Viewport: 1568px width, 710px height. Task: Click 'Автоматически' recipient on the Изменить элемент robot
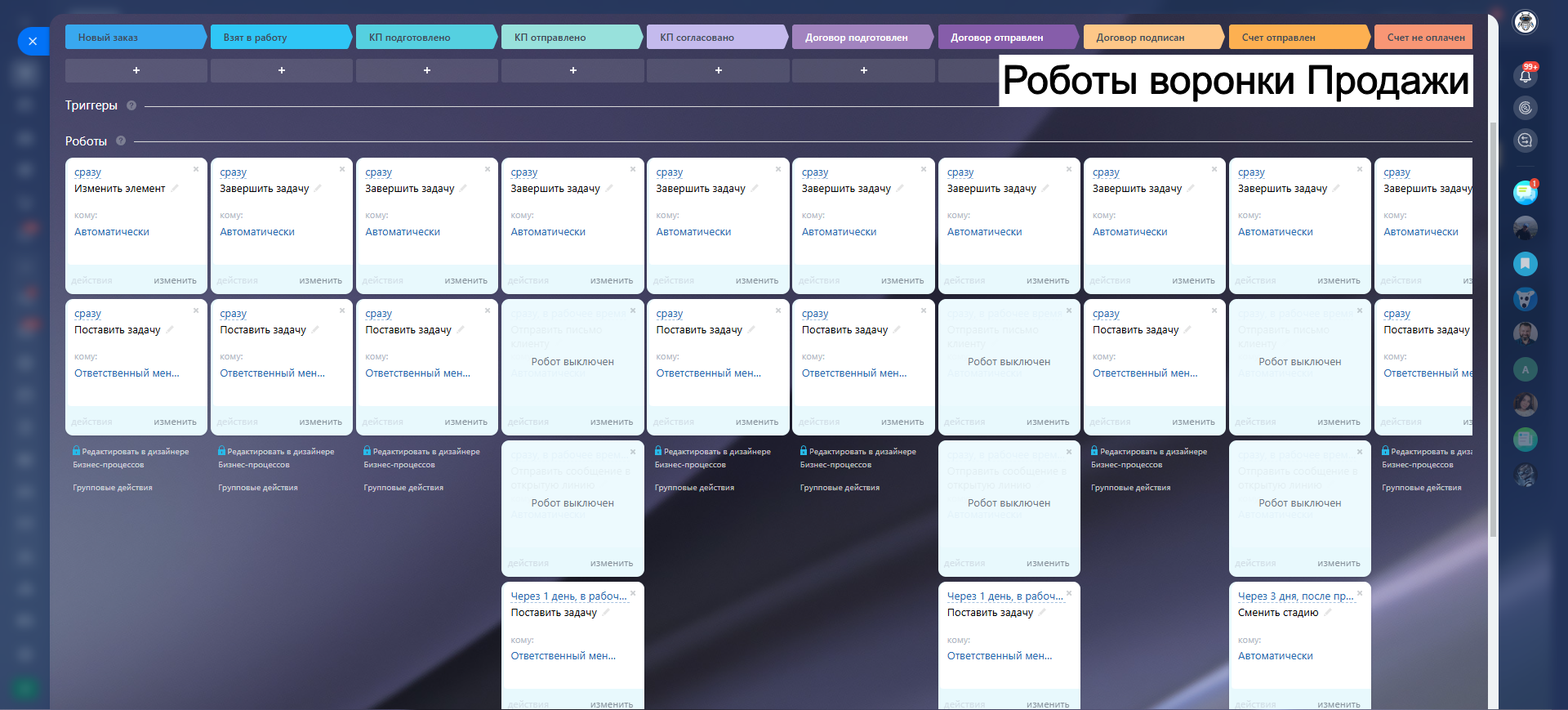(x=112, y=232)
